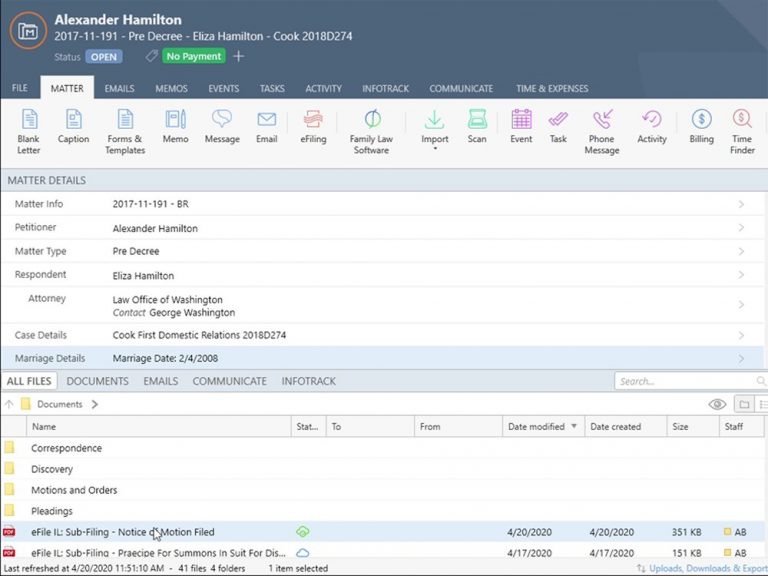Switch to folder view icon
This screenshot has height=576, width=768.
point(744,404)
